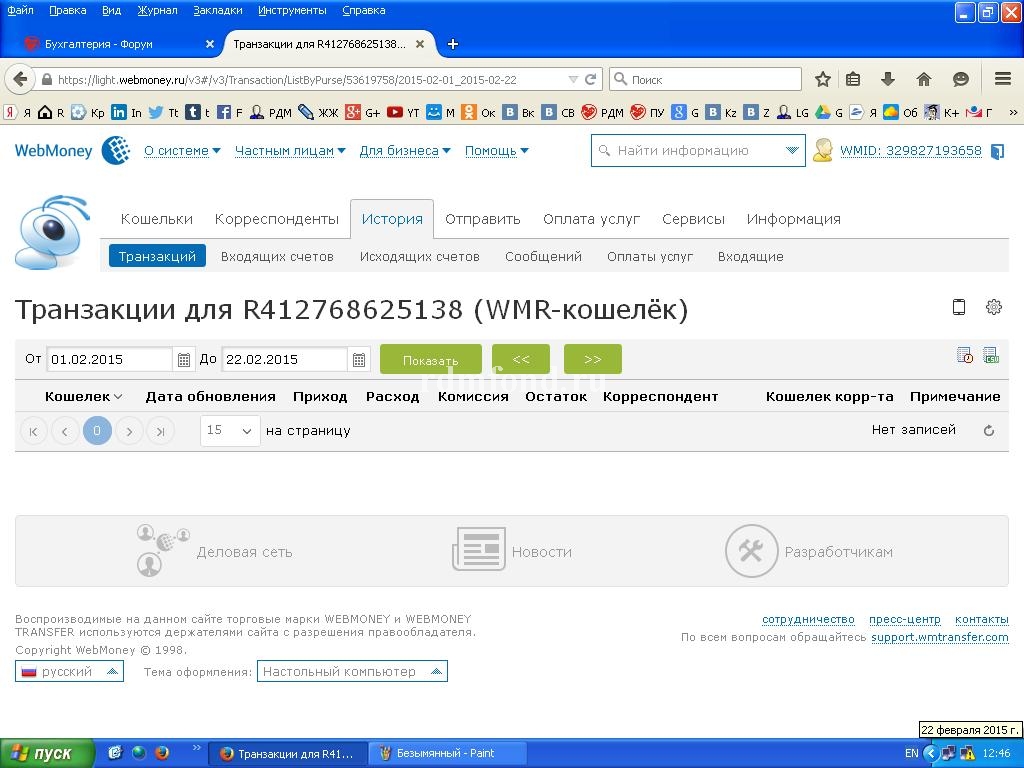Click the От date field 01.02.2015
Viewport: 1024px width, 768px height.
click(109, 360)
